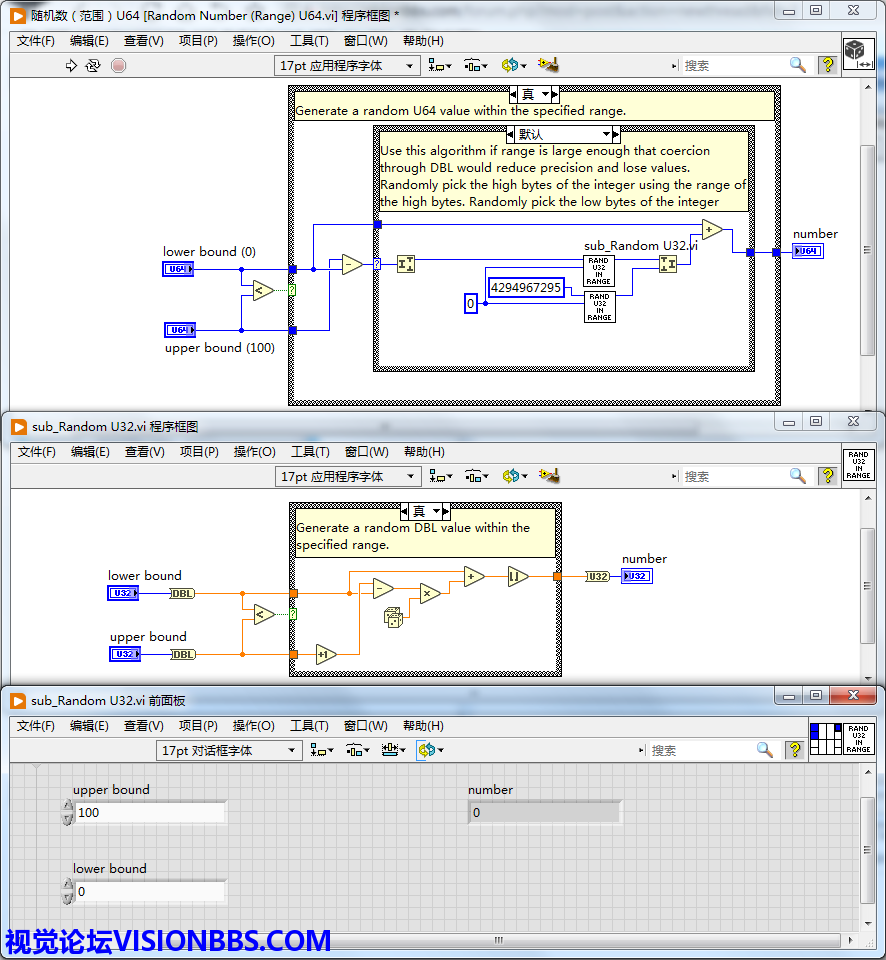Open Align Objects dropdown in U64 toolbar
Screen dimensions: 886x960
(x=439, y=66)
